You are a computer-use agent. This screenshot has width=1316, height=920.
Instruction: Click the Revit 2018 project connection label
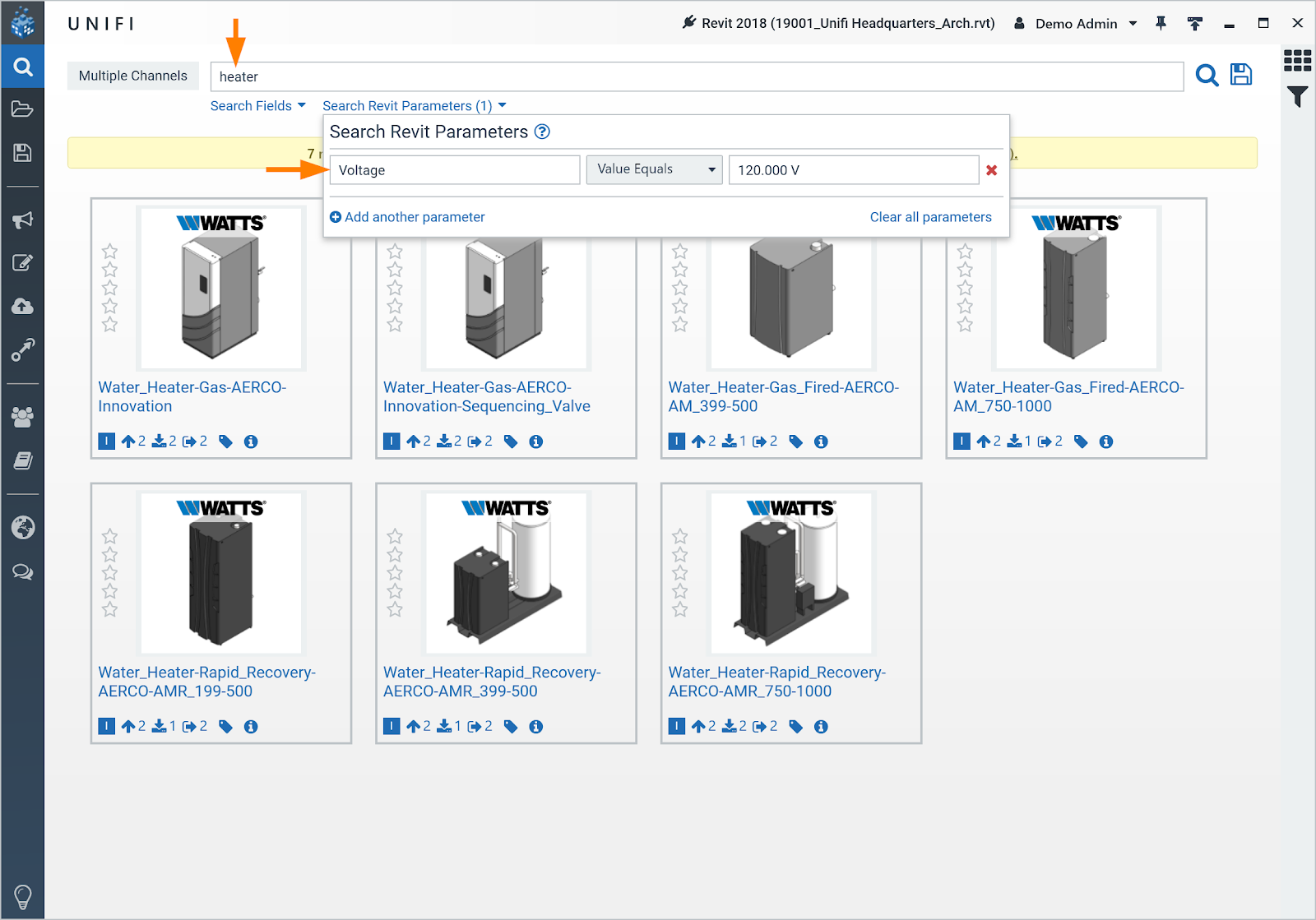tap(838, 23)
